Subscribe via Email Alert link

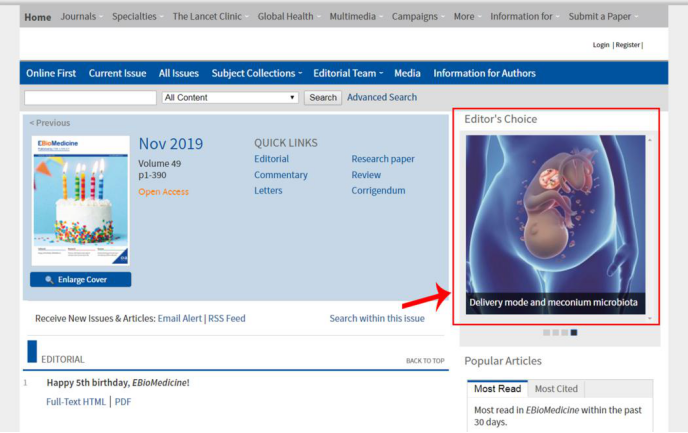pos(179,318)
